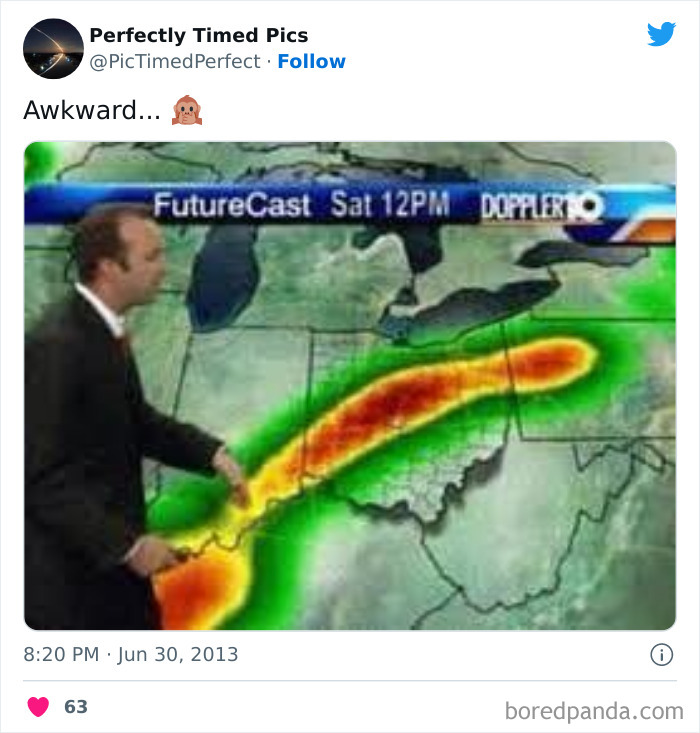The image size is (700, 733).
Task: Click the monkey emoji in the tweet
Action: 187,110
